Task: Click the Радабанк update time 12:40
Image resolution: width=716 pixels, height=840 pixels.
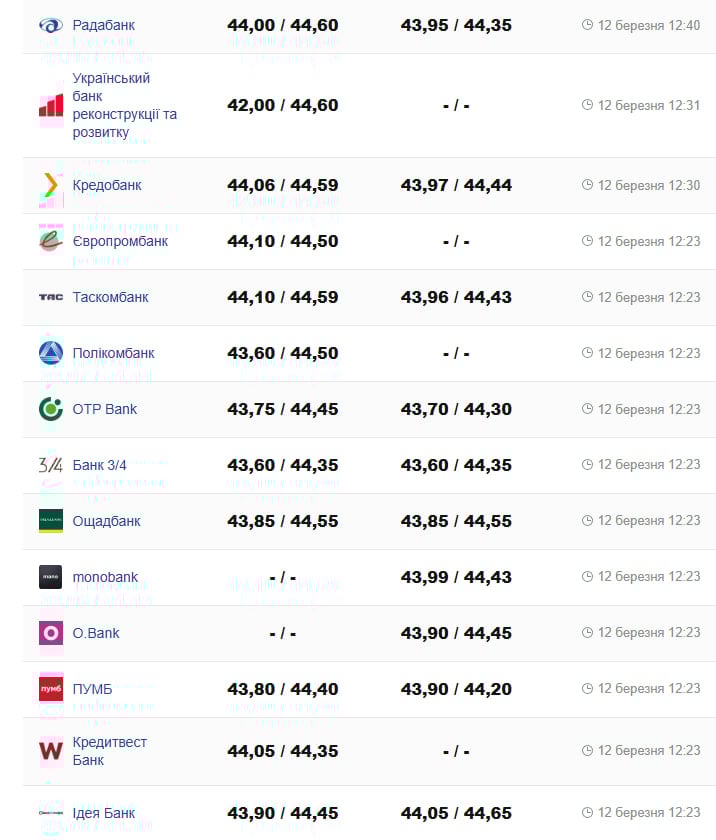Action: [648, 25]
